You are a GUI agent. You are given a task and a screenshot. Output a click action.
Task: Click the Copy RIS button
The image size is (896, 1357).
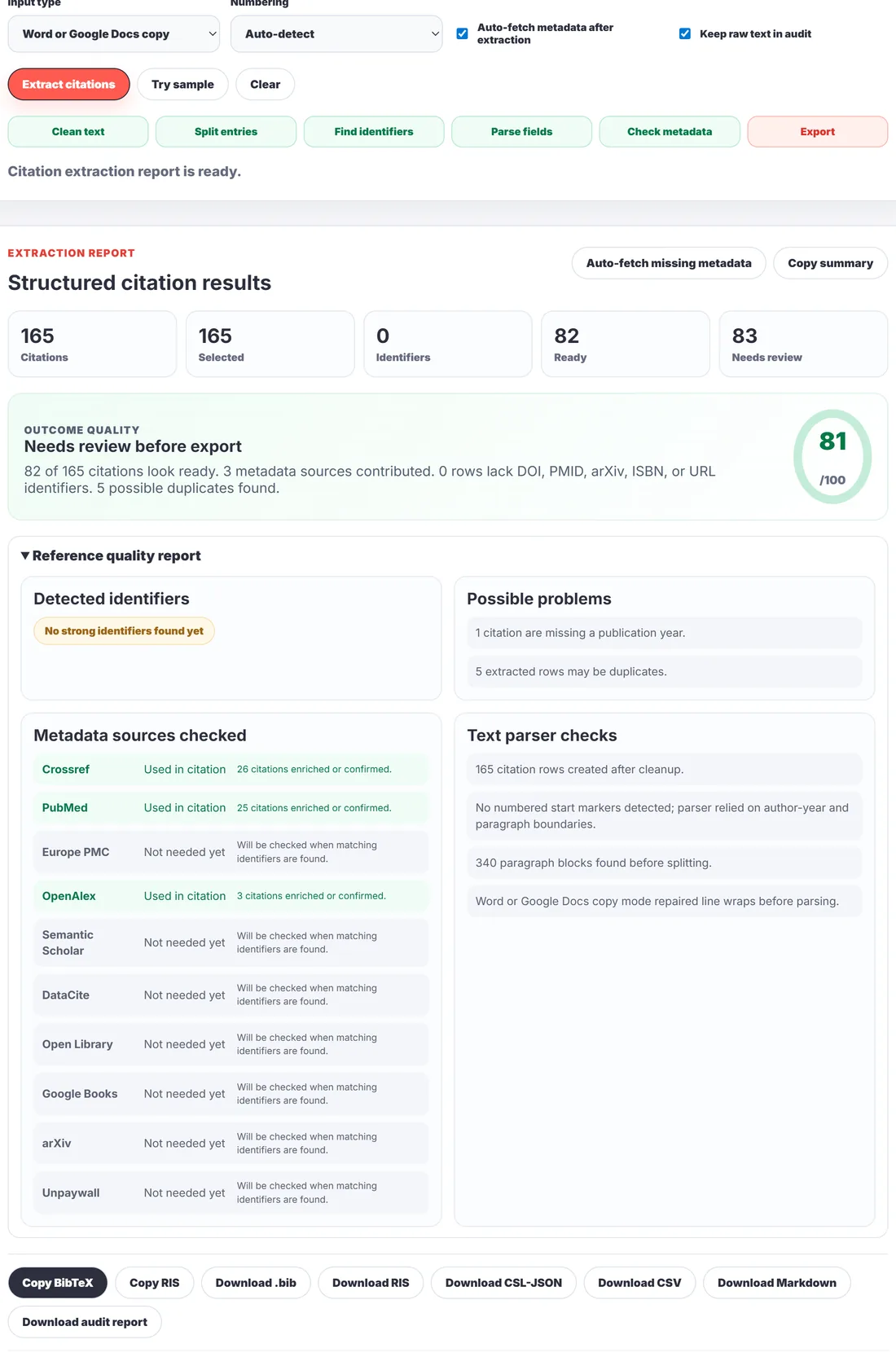pyautogui.click(x=154, y=1283)
